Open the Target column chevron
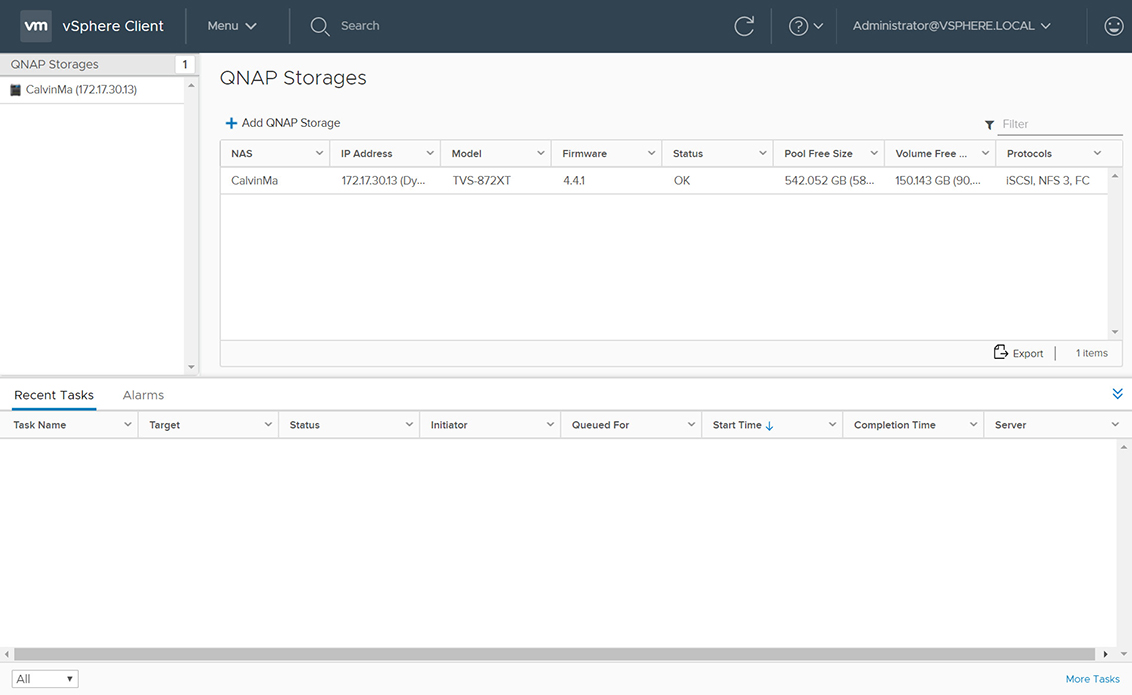This screenshot has height=695, width=1132. click(268, 424)
